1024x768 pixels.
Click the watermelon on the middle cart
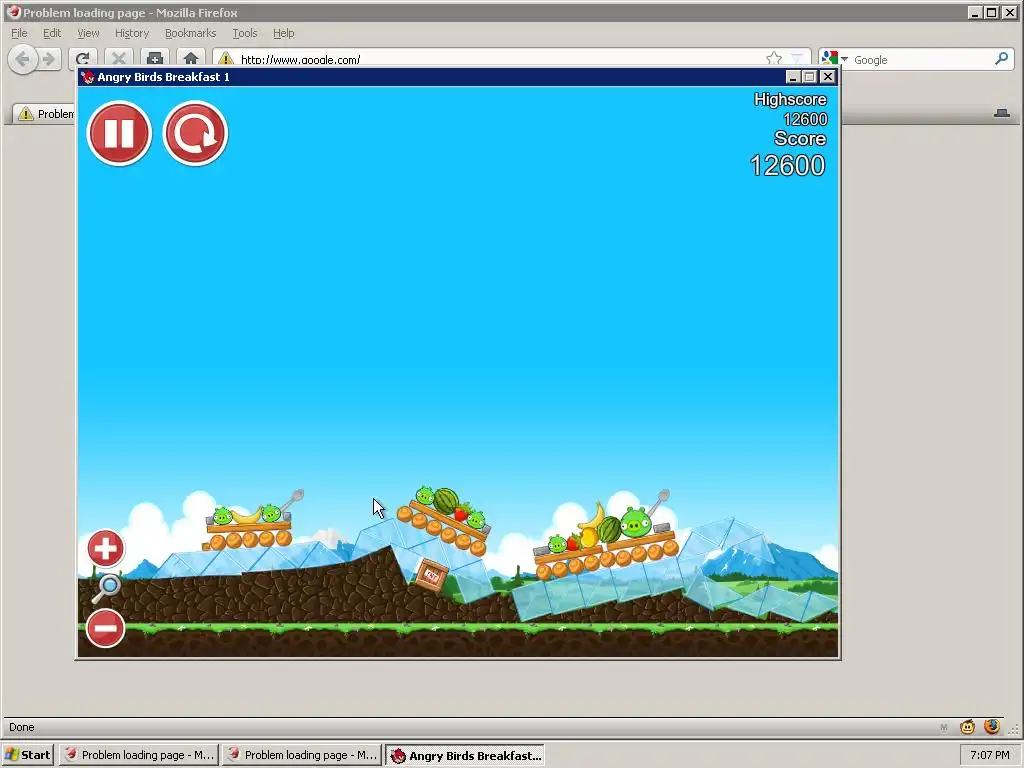point(447,501)
